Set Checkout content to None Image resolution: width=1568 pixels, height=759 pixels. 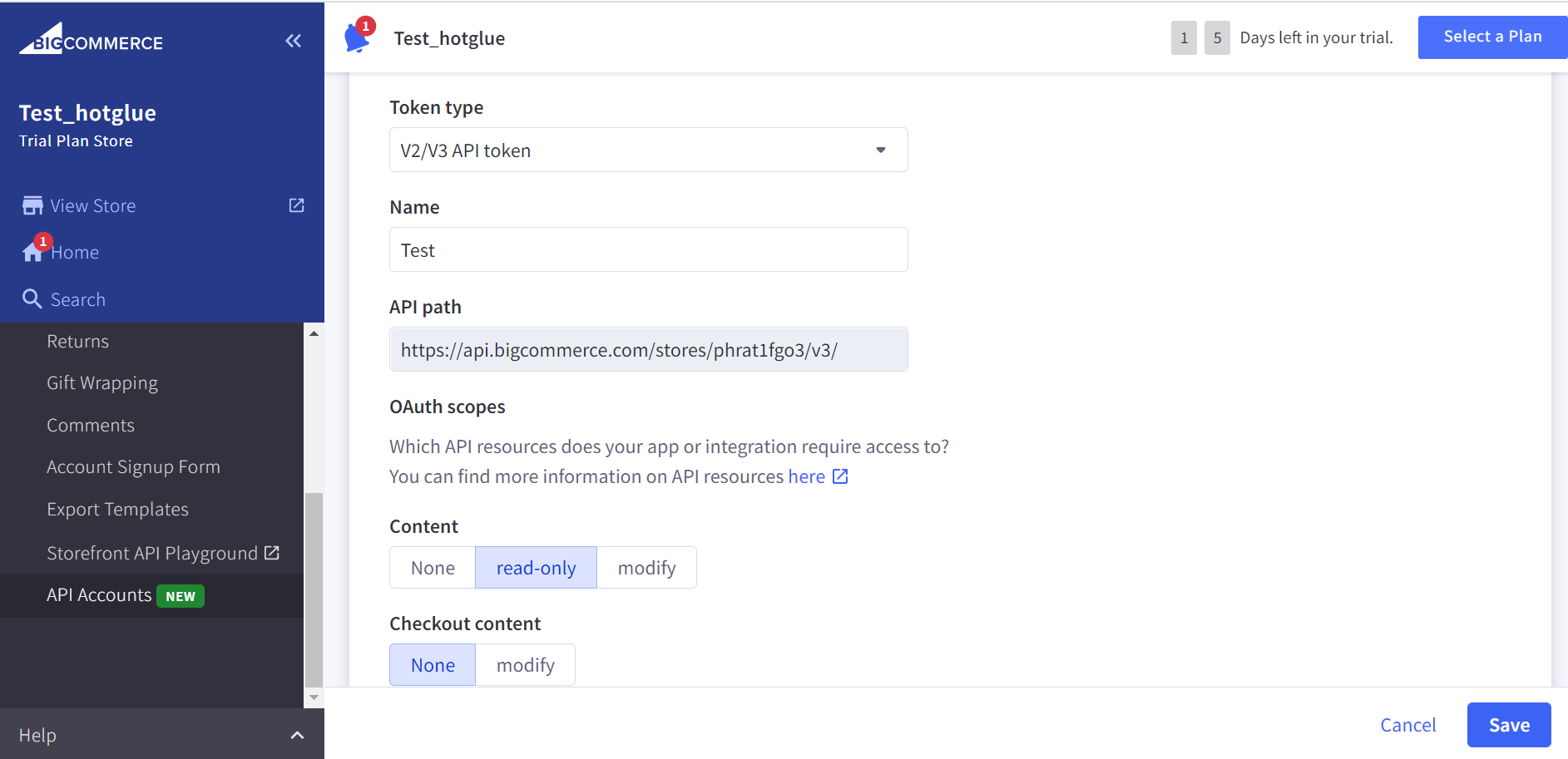point(433,665)
